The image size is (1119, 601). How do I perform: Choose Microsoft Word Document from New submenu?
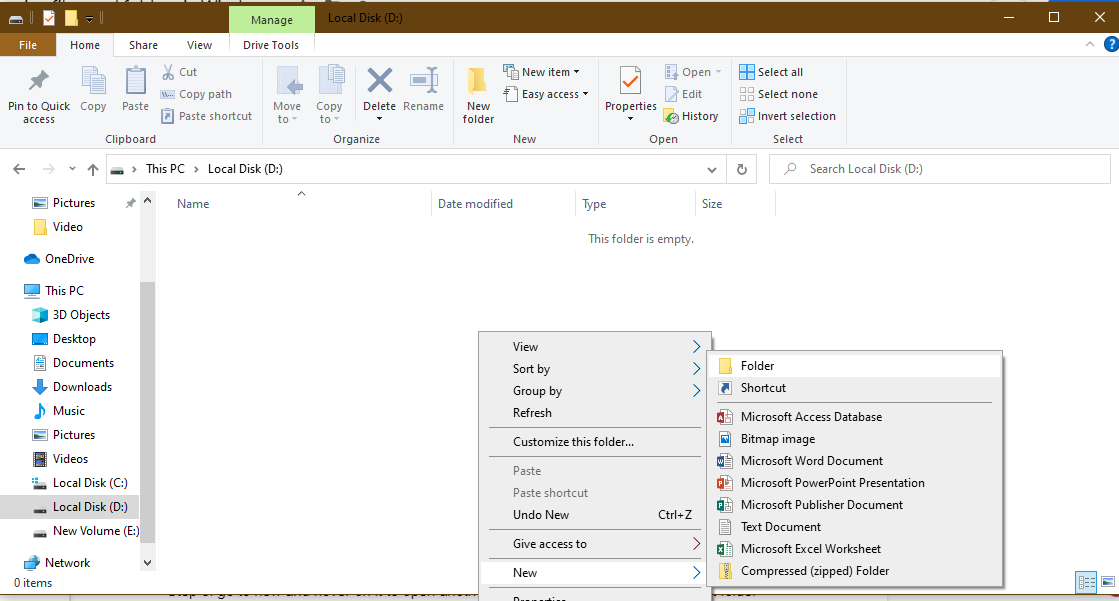[811, 461]
